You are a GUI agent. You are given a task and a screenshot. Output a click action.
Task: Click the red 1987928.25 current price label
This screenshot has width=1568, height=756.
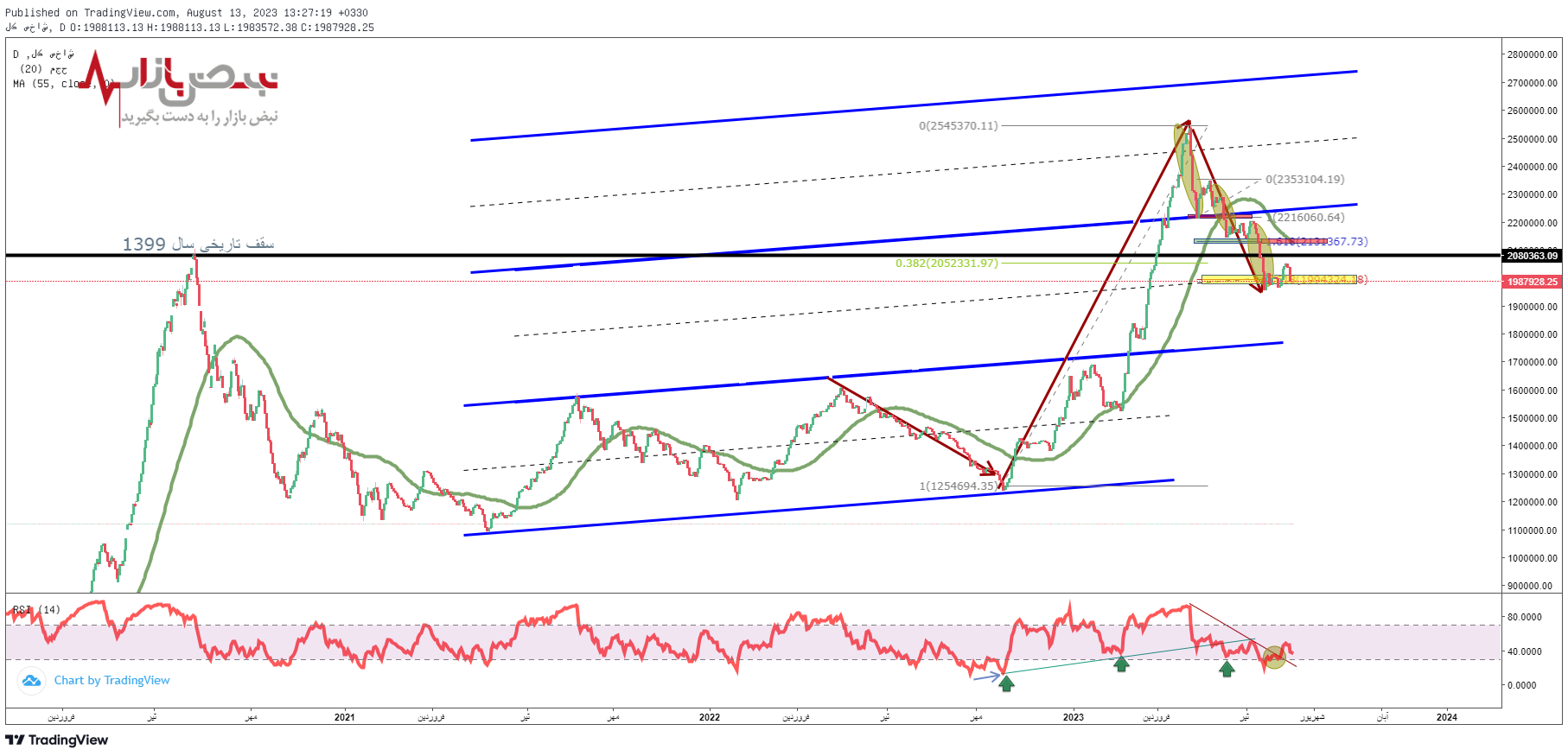[1532, 282]
